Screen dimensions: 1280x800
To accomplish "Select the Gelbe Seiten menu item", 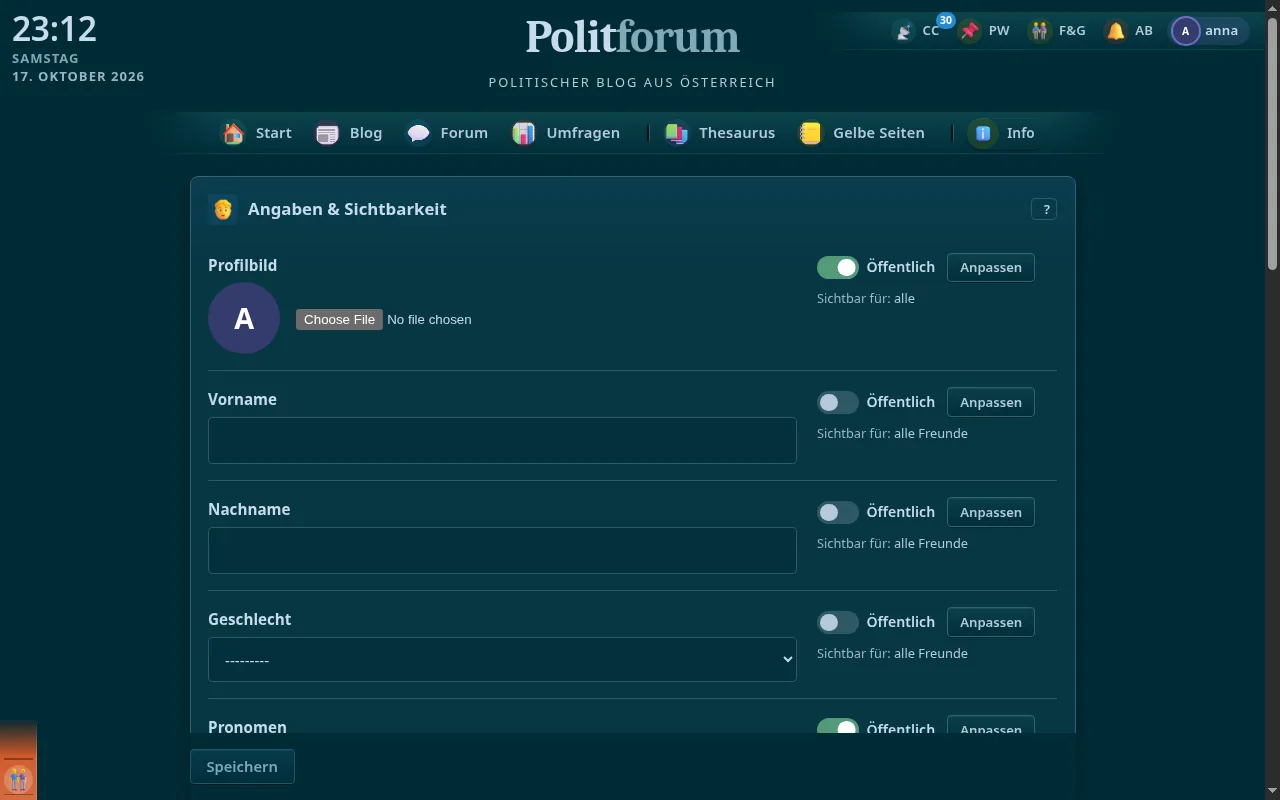I will [862, 133].
